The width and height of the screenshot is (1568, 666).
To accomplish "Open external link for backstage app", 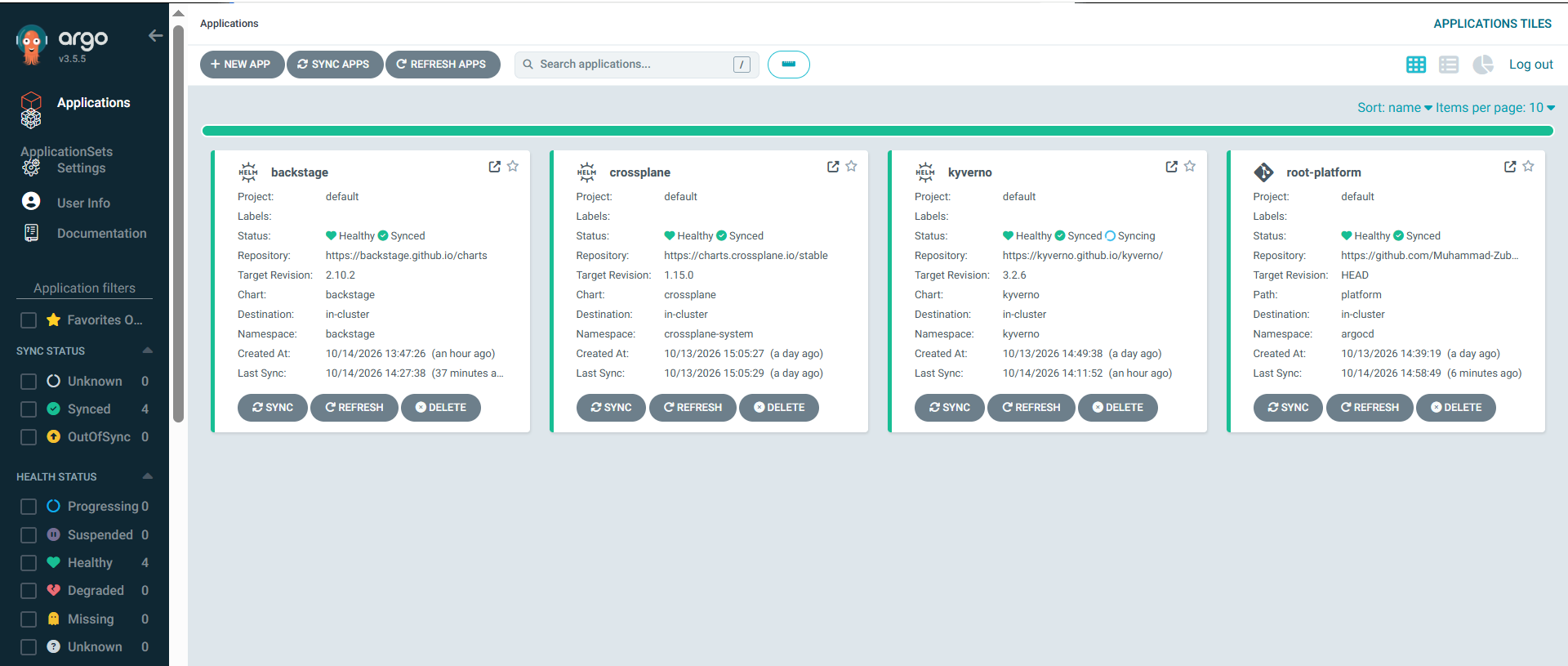I will coord(494,167).
